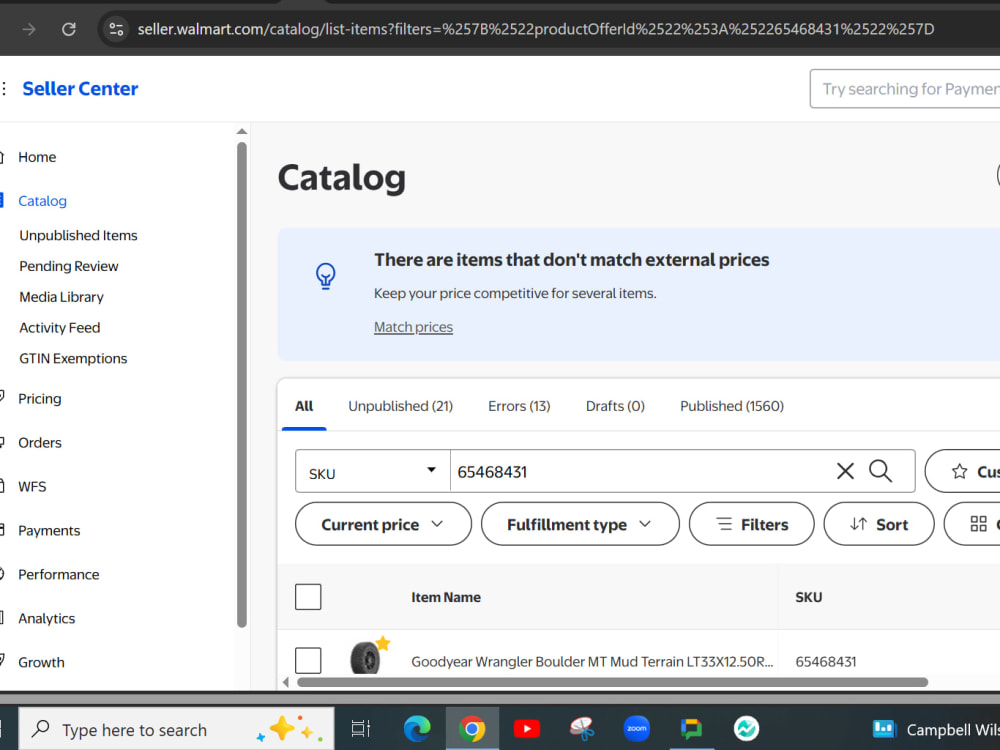Click the Goodyear tire product thumbnail
Image resolution: width=1000 pixels, height=750 pixels.
365,657
